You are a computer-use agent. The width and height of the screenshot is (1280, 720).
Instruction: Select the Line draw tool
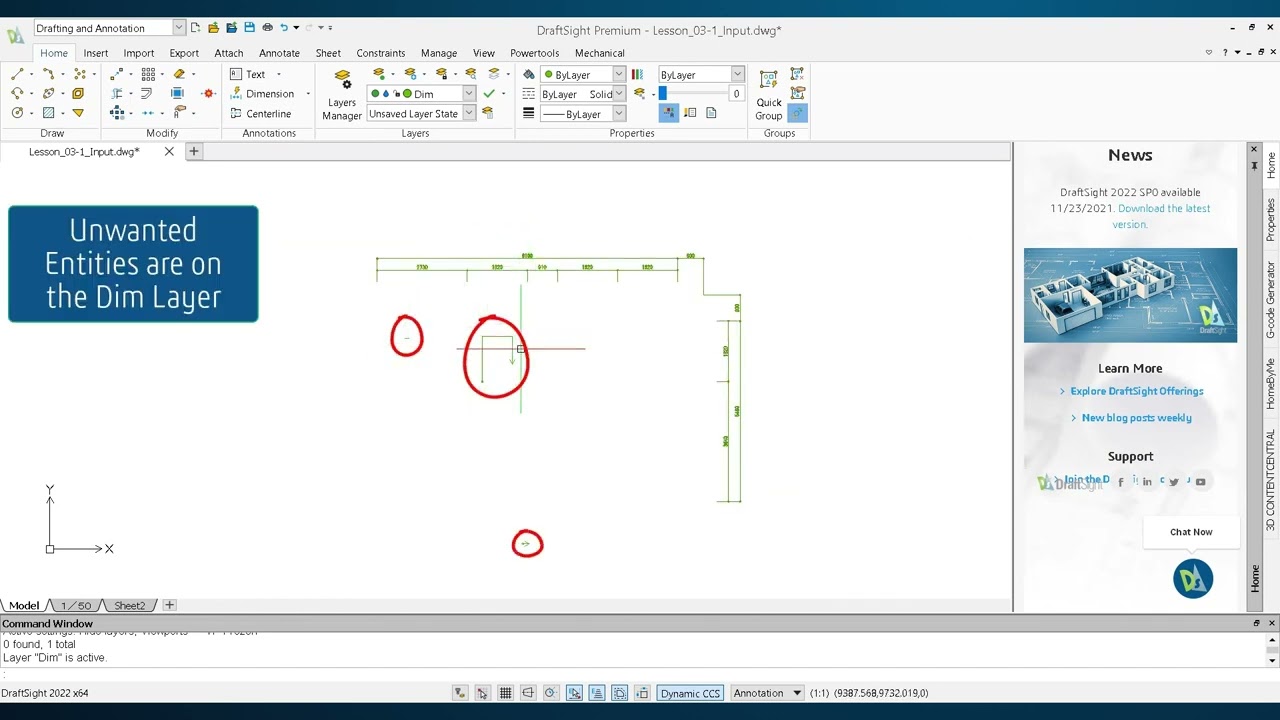tap(17, 74)
